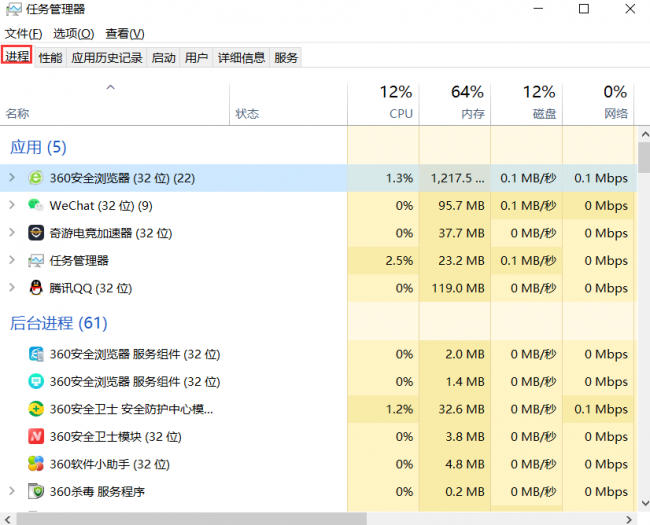Select the 腾讯QQ (32 位) row name
This screenshot has height=525, width=650.
tap(91, 288)
